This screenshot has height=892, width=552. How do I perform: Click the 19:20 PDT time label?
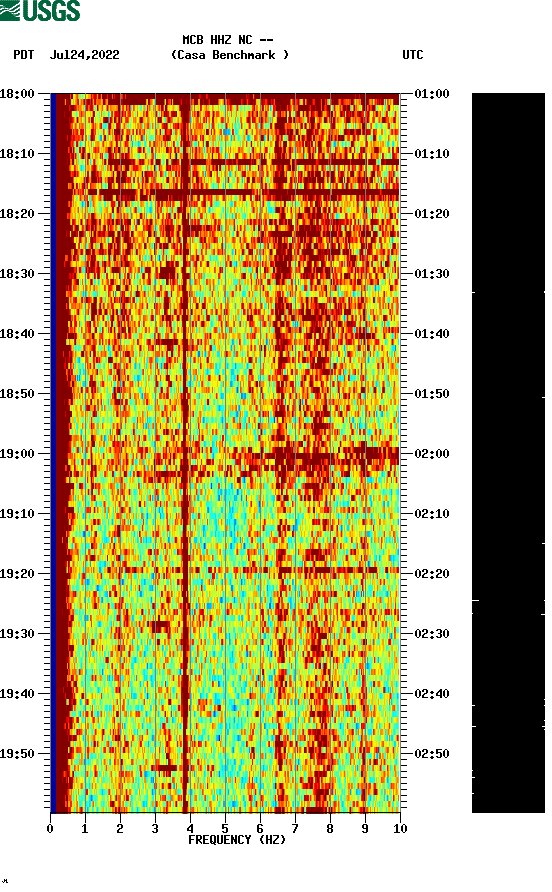tap(17, 574)
